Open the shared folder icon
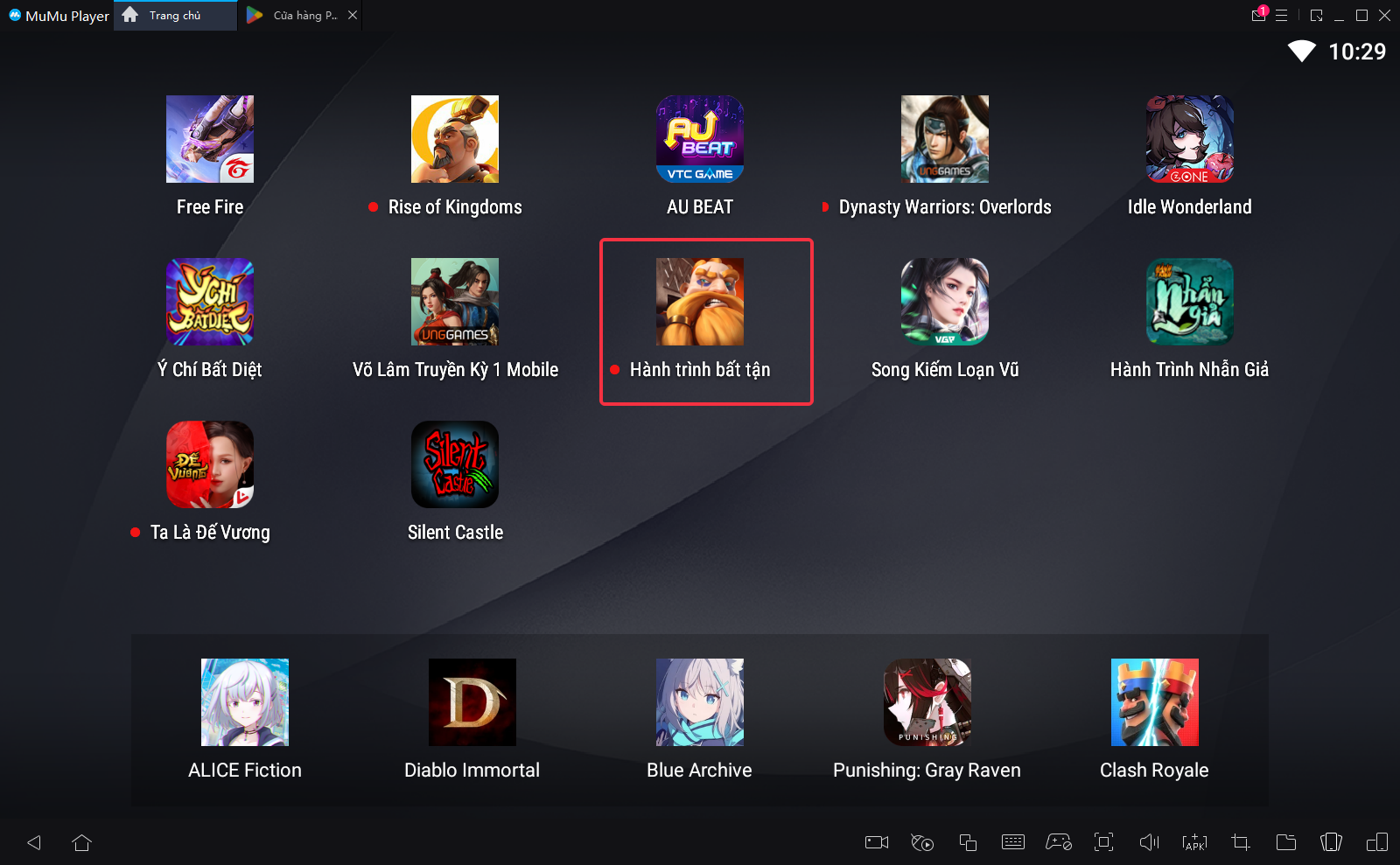 pyautogui.click(x=1285, y=842)
